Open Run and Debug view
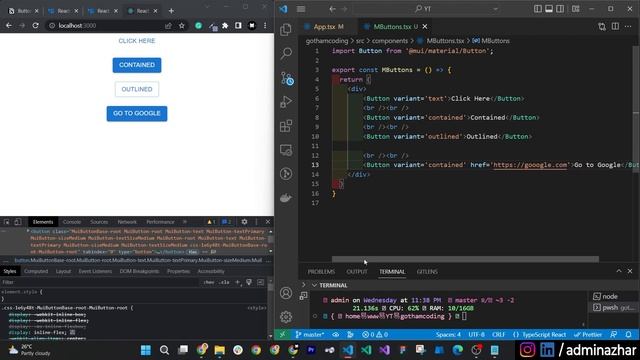Screen dimensions: 640x360 286,102
